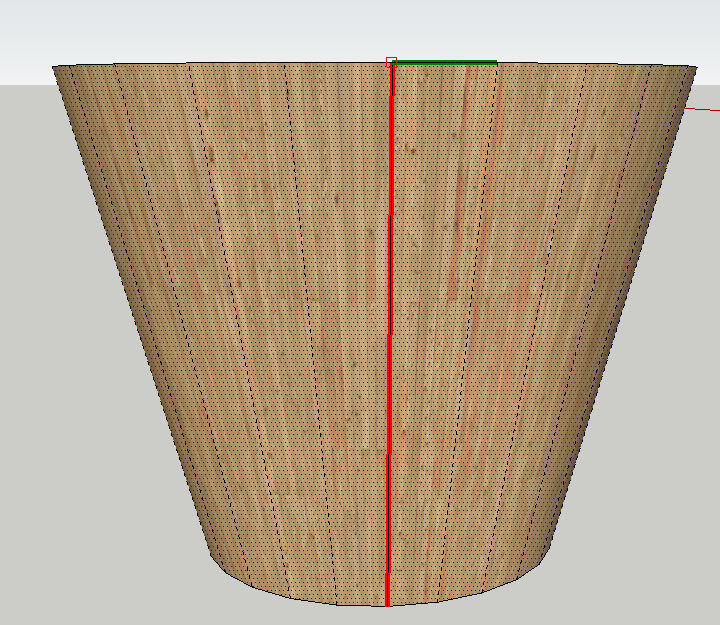Viewport: 720px width, 625px height.
Task: Click the top left corner of the wooden shape
Action: [x=54, y=67]
